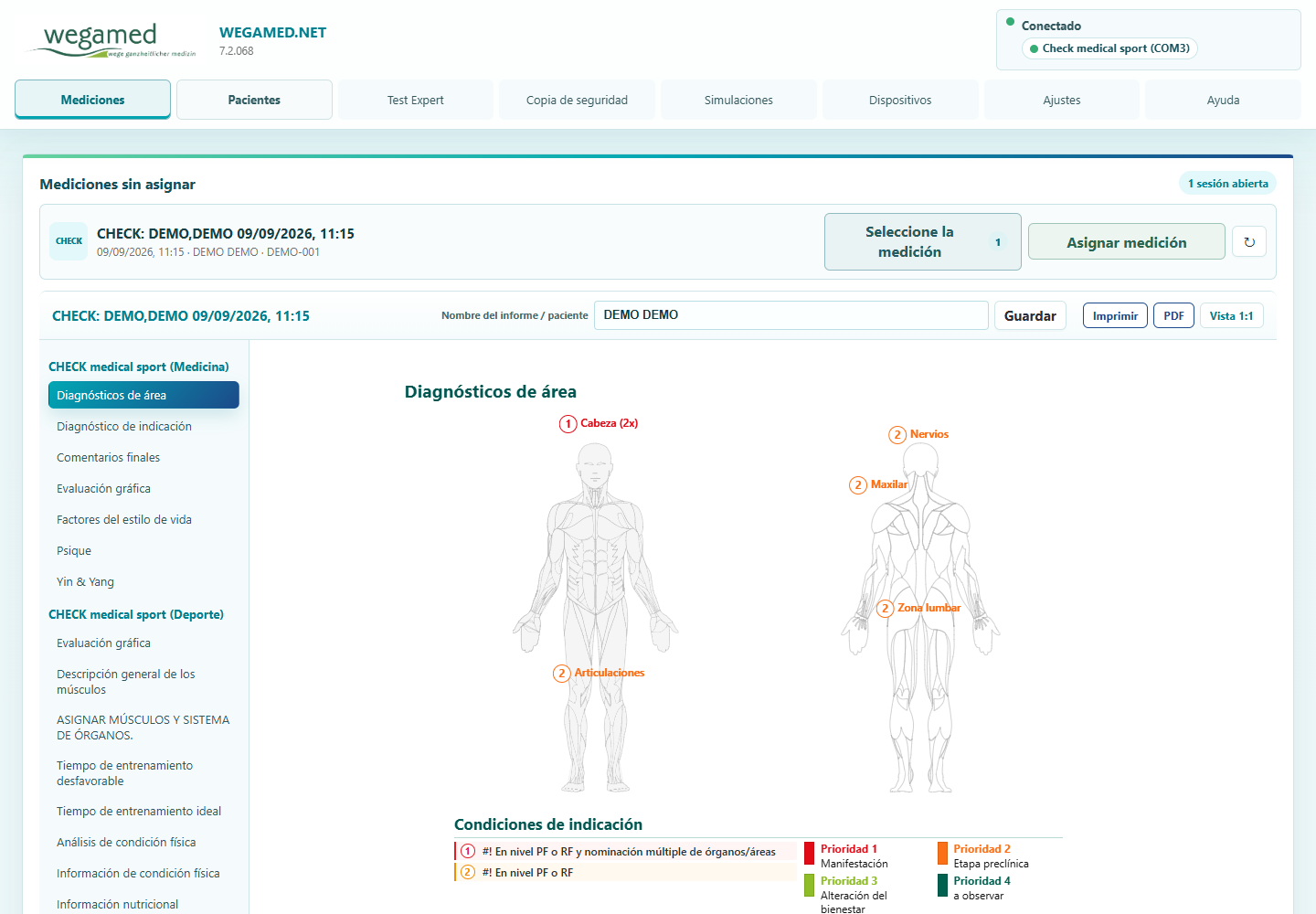The width and height of the screenshot is (1316, 914).
Task: Click the light green Prioridad 3 swatch
Action: click(810, 886)
